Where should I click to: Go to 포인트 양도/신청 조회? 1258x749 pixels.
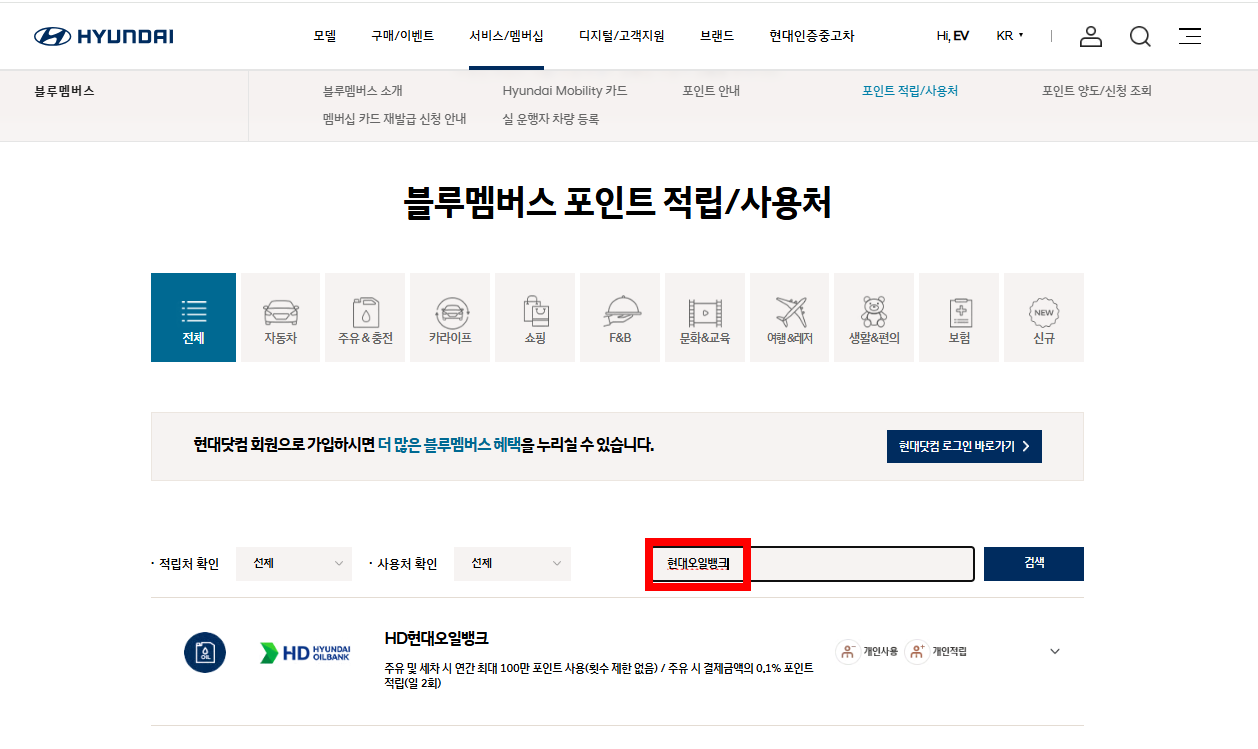(x=1097, y=91)
